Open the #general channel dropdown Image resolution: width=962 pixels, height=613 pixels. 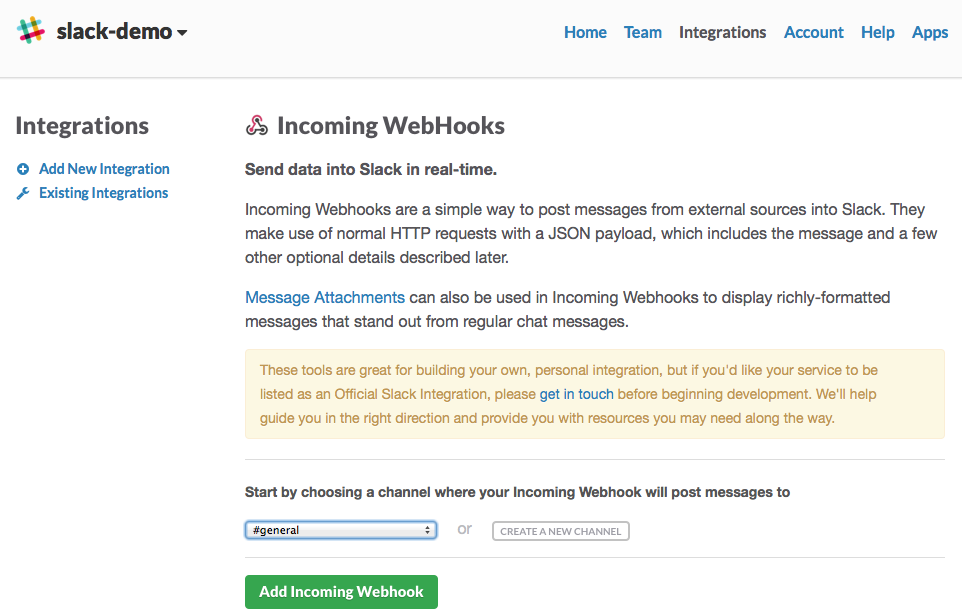[x=341, y=530]
